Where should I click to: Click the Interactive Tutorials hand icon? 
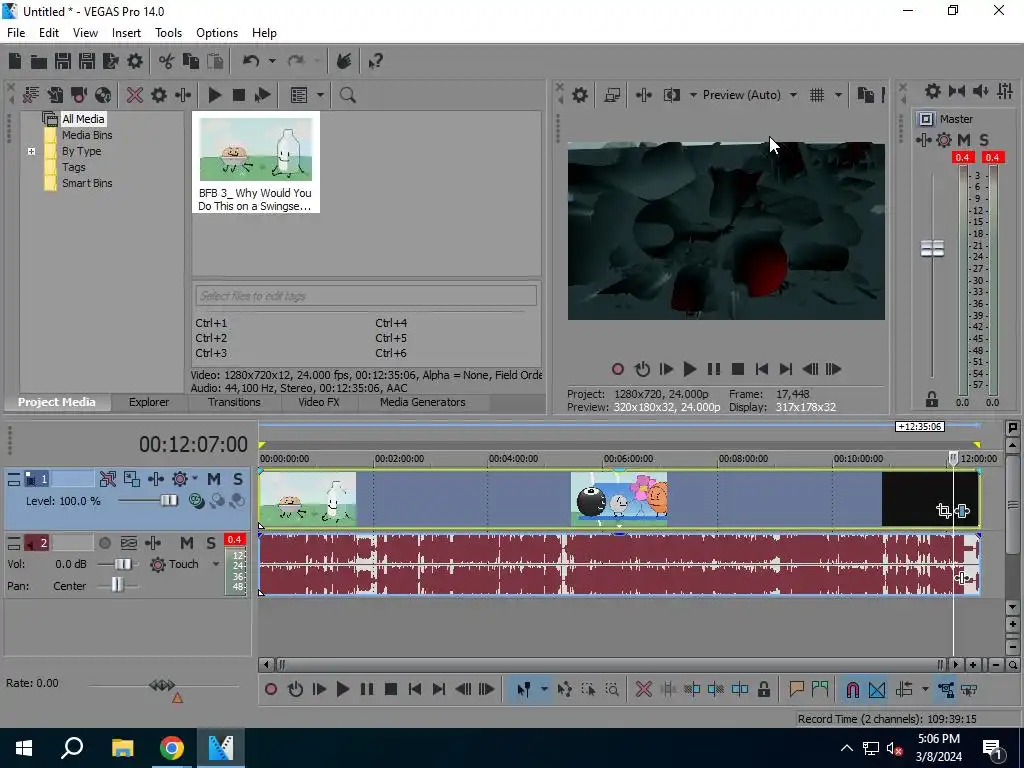click(344, 61)
